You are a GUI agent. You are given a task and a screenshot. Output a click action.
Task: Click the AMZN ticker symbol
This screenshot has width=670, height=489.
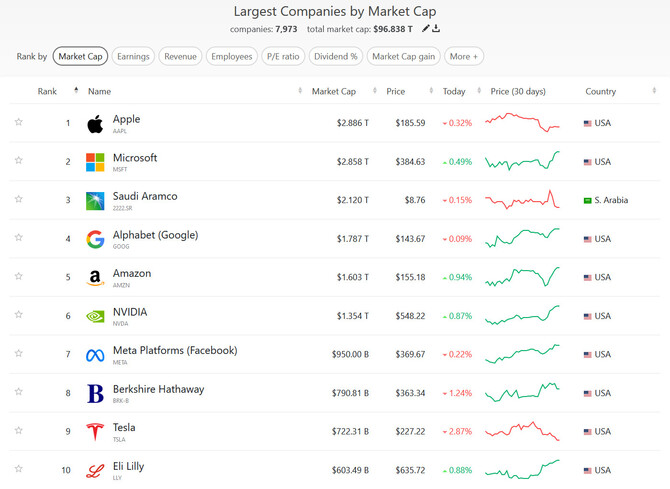(x=121, y=285)
